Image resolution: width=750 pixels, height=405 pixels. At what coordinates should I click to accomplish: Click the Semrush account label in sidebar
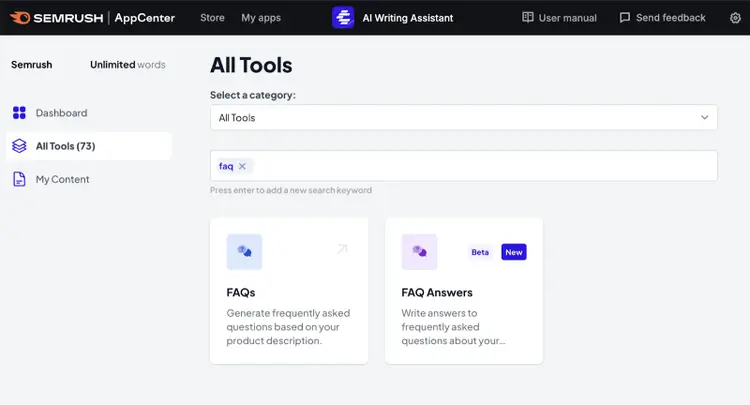(32, 65)
